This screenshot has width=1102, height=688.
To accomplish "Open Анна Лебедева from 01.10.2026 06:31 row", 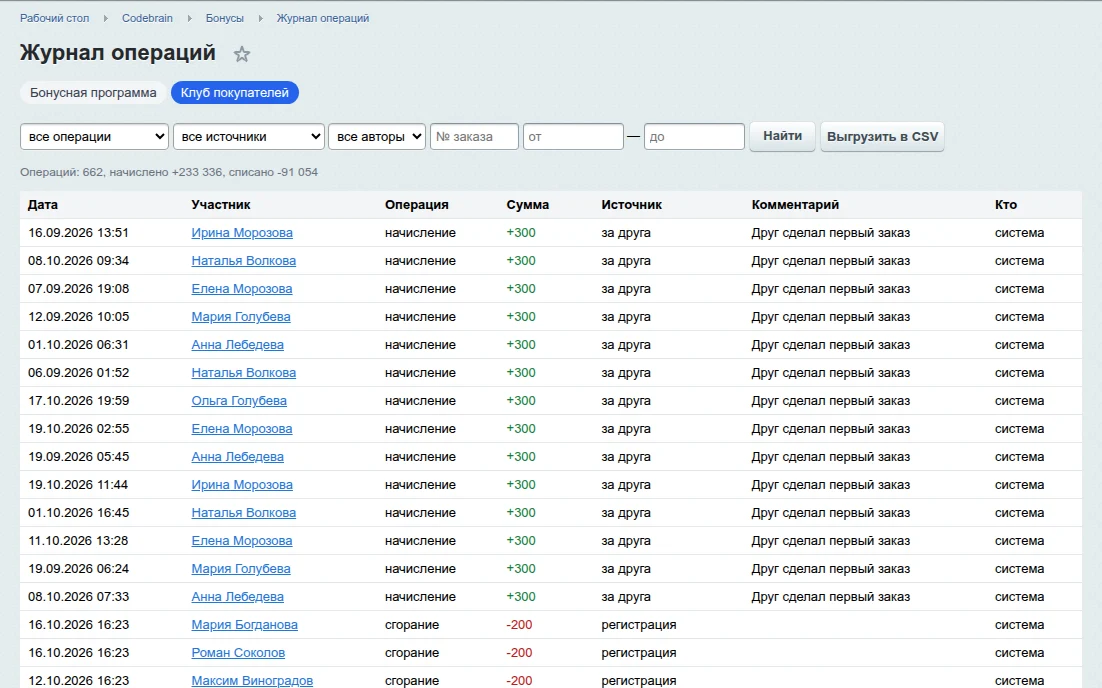I will [x=238, y=345].
